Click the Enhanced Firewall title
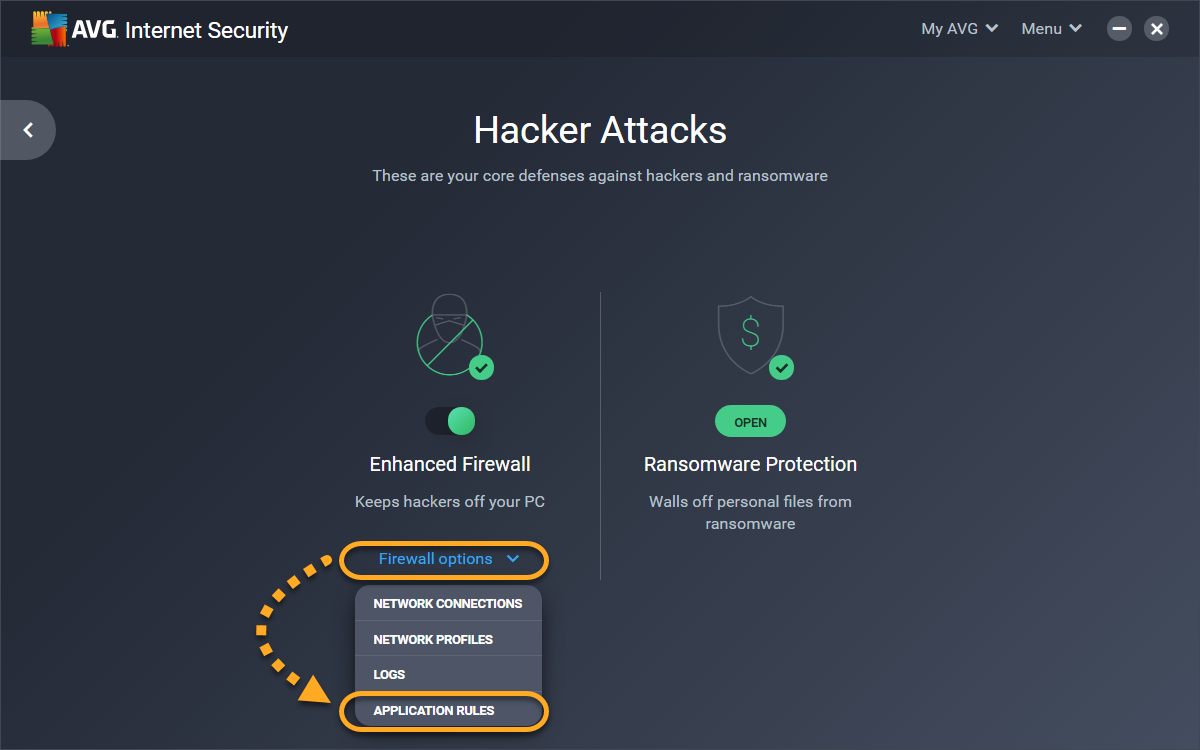Image resolution: width=1200 pixels, height=750 pixels. pyautogui.click(x=450, y=464)
